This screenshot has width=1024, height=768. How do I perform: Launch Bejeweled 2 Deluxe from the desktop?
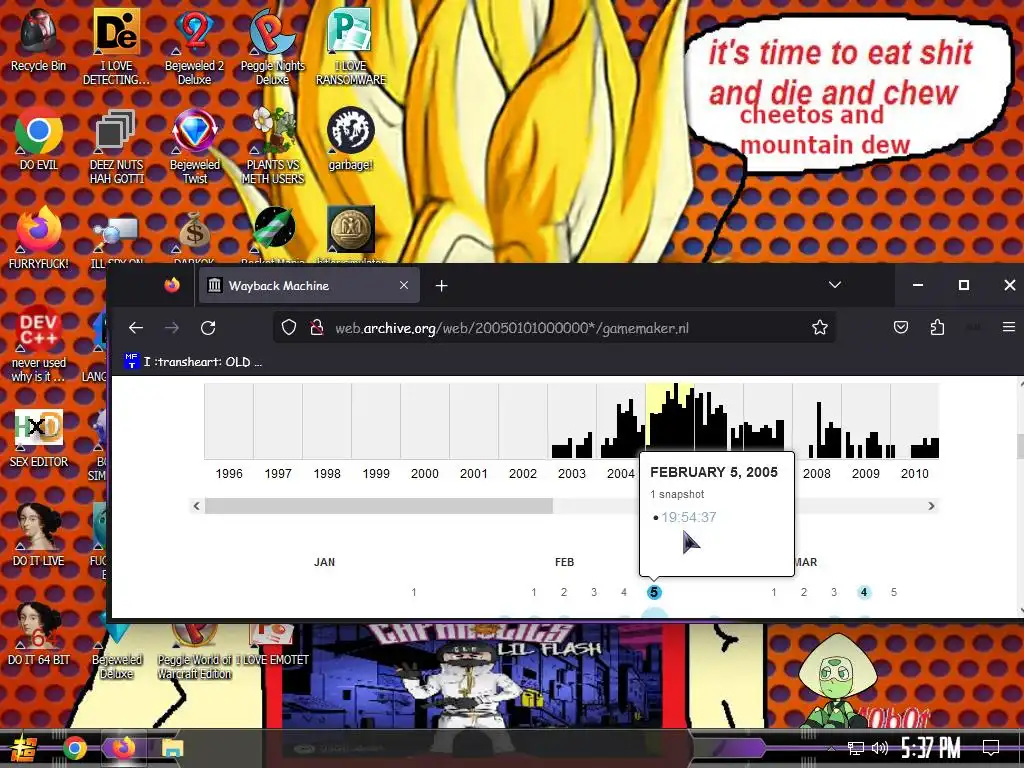pos(194,46)
